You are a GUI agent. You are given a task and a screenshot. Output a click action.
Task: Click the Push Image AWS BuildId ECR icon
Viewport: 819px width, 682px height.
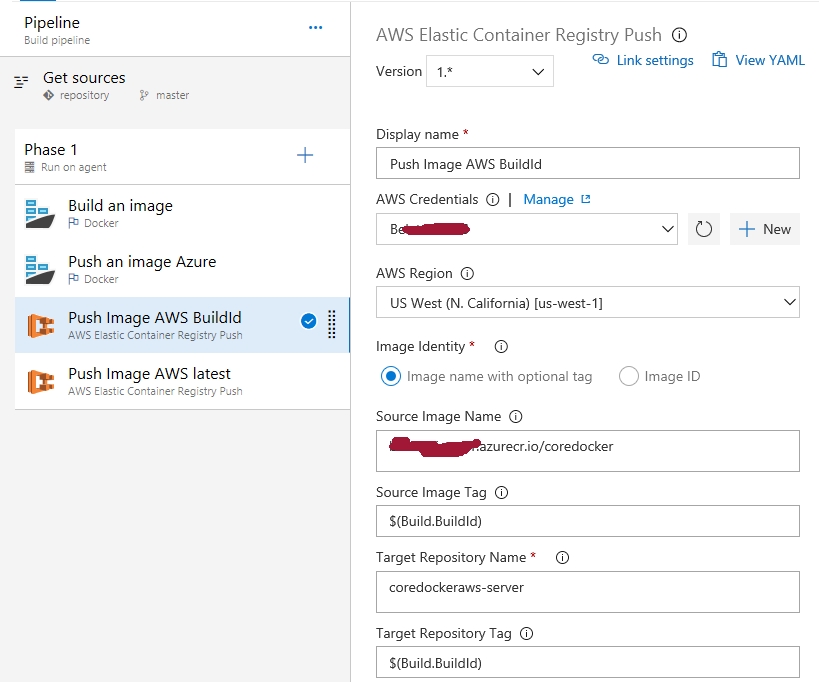[x=41, y=326]
